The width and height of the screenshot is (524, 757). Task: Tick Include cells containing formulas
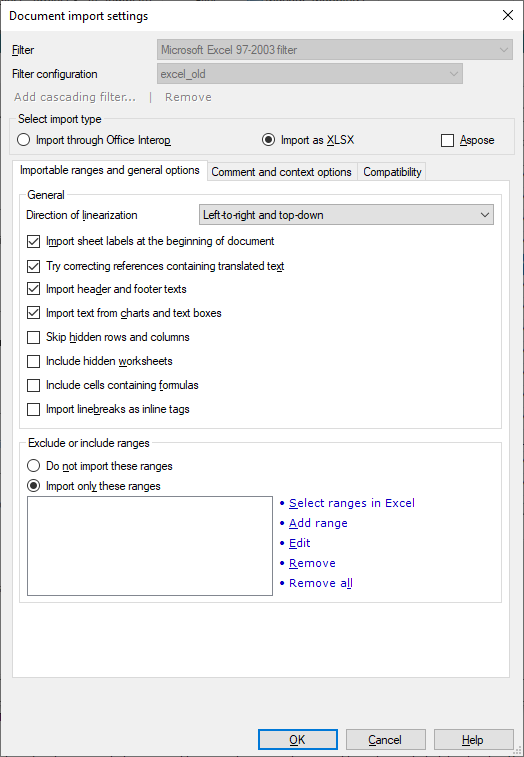[113, 385]
